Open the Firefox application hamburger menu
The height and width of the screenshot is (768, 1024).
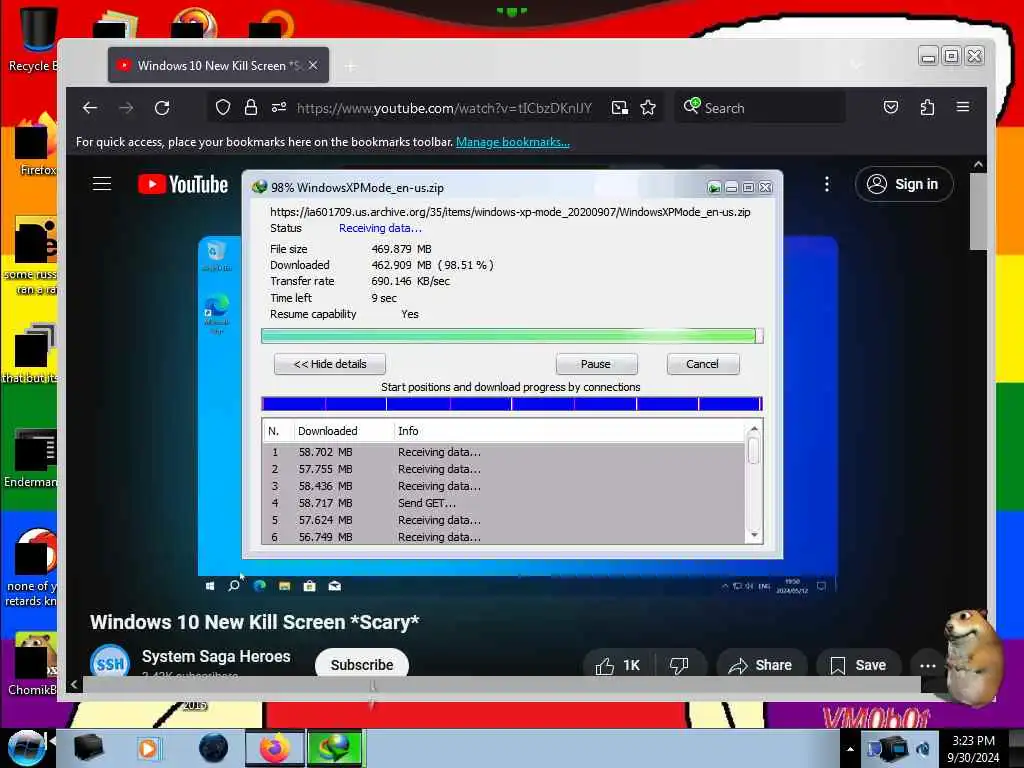pyautogui.click(x=963, y=107)
